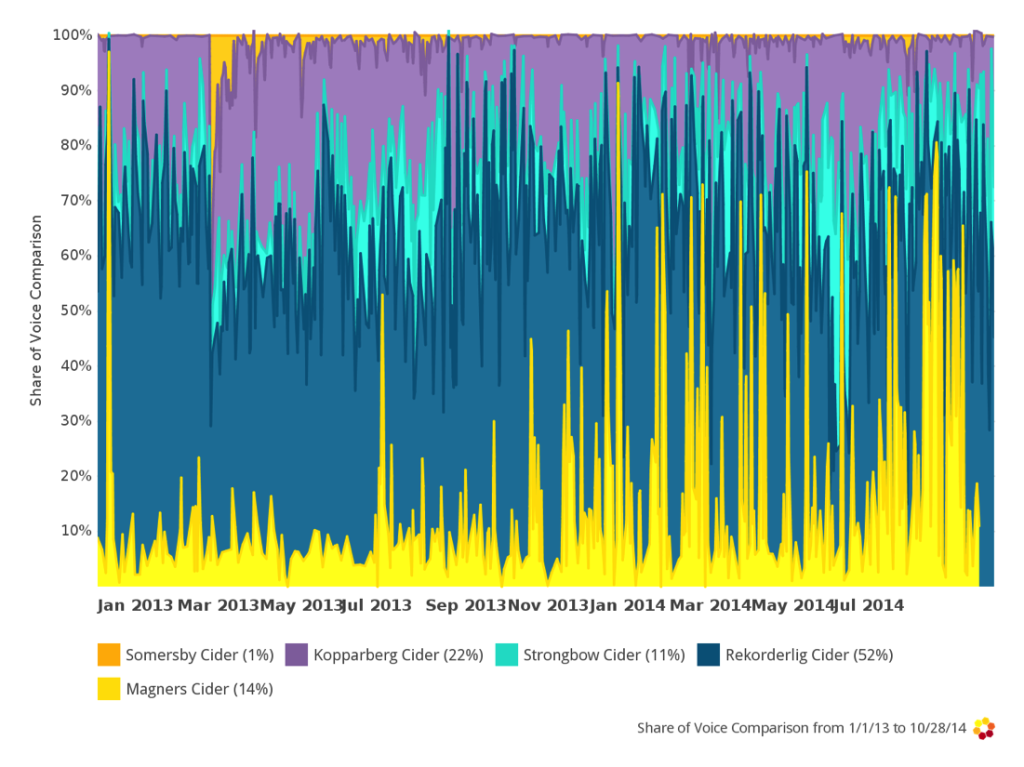Click the 'Jul 2013' x-axis label
This screenshot has height=767, width=1024.
tap(377, 606)
